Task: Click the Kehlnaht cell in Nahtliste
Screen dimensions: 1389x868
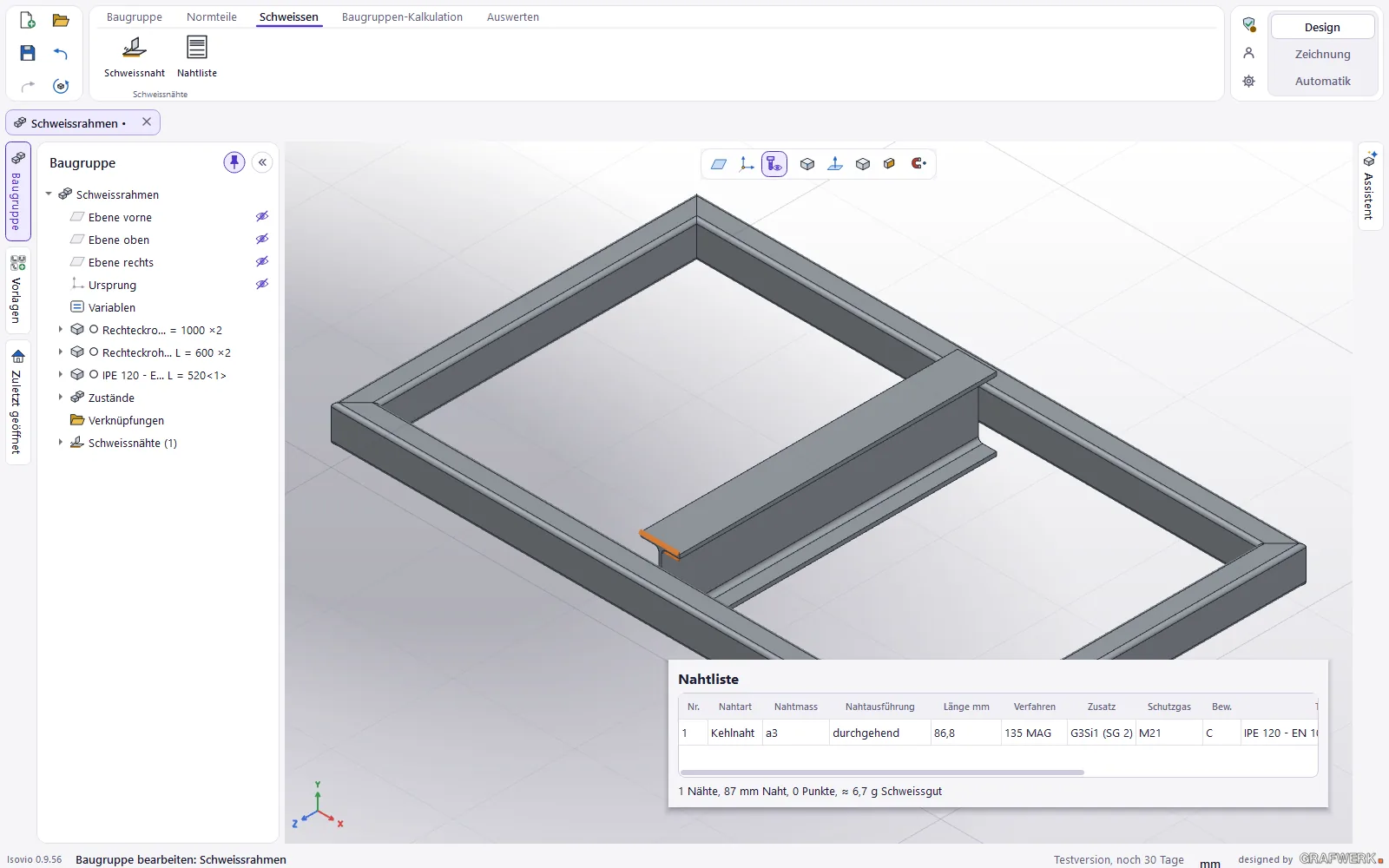Action: pos(734,733)
